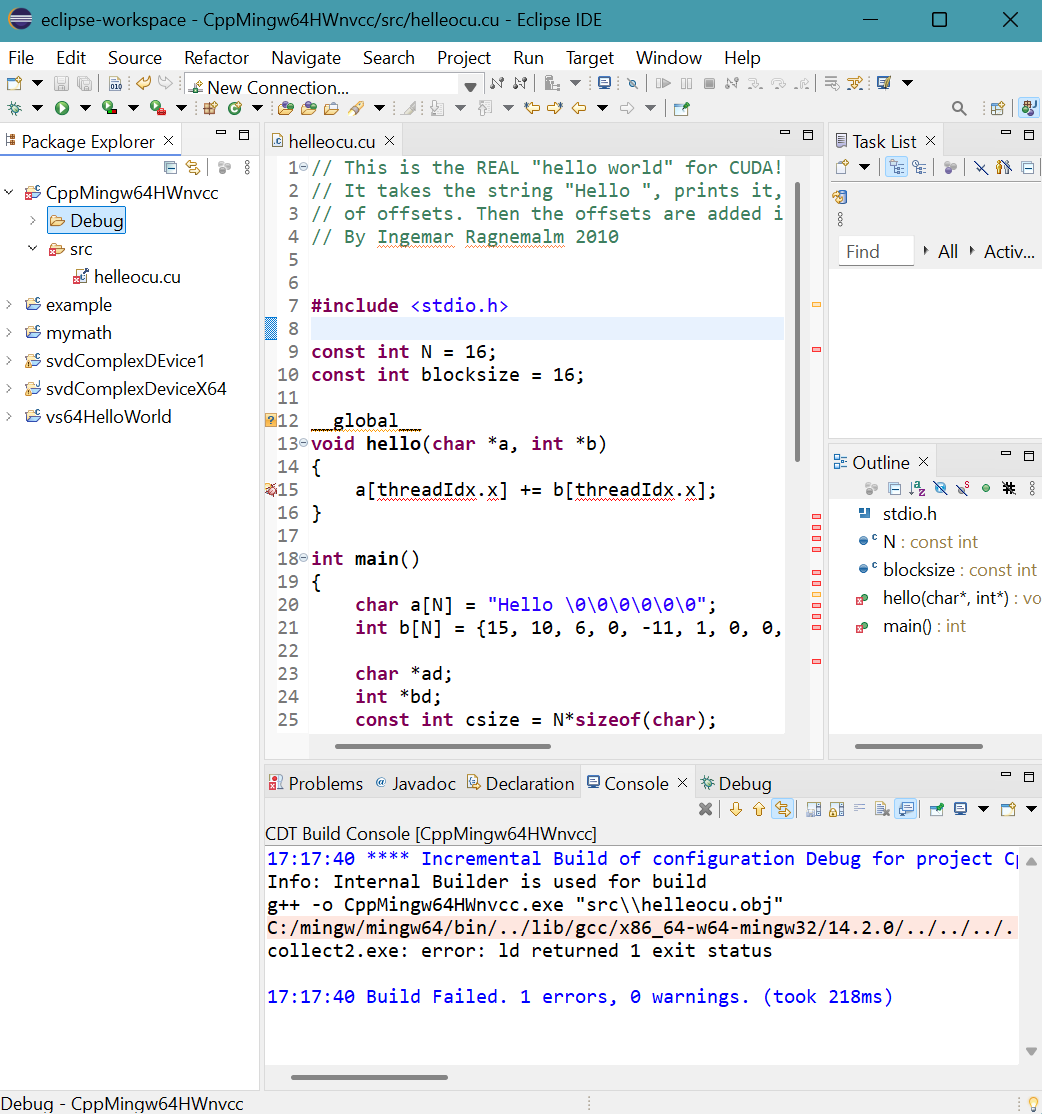
Task: Click the light bulb icon in the status bar
Action: 1033,1103
